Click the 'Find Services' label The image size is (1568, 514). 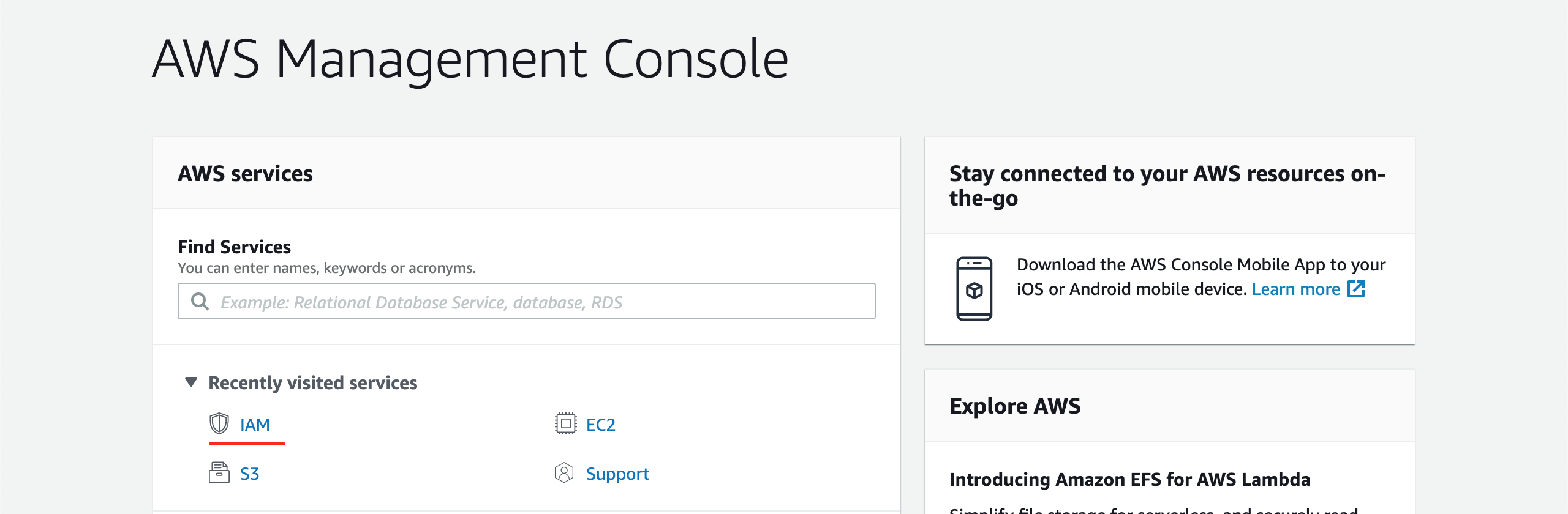(x=234, y=247)
